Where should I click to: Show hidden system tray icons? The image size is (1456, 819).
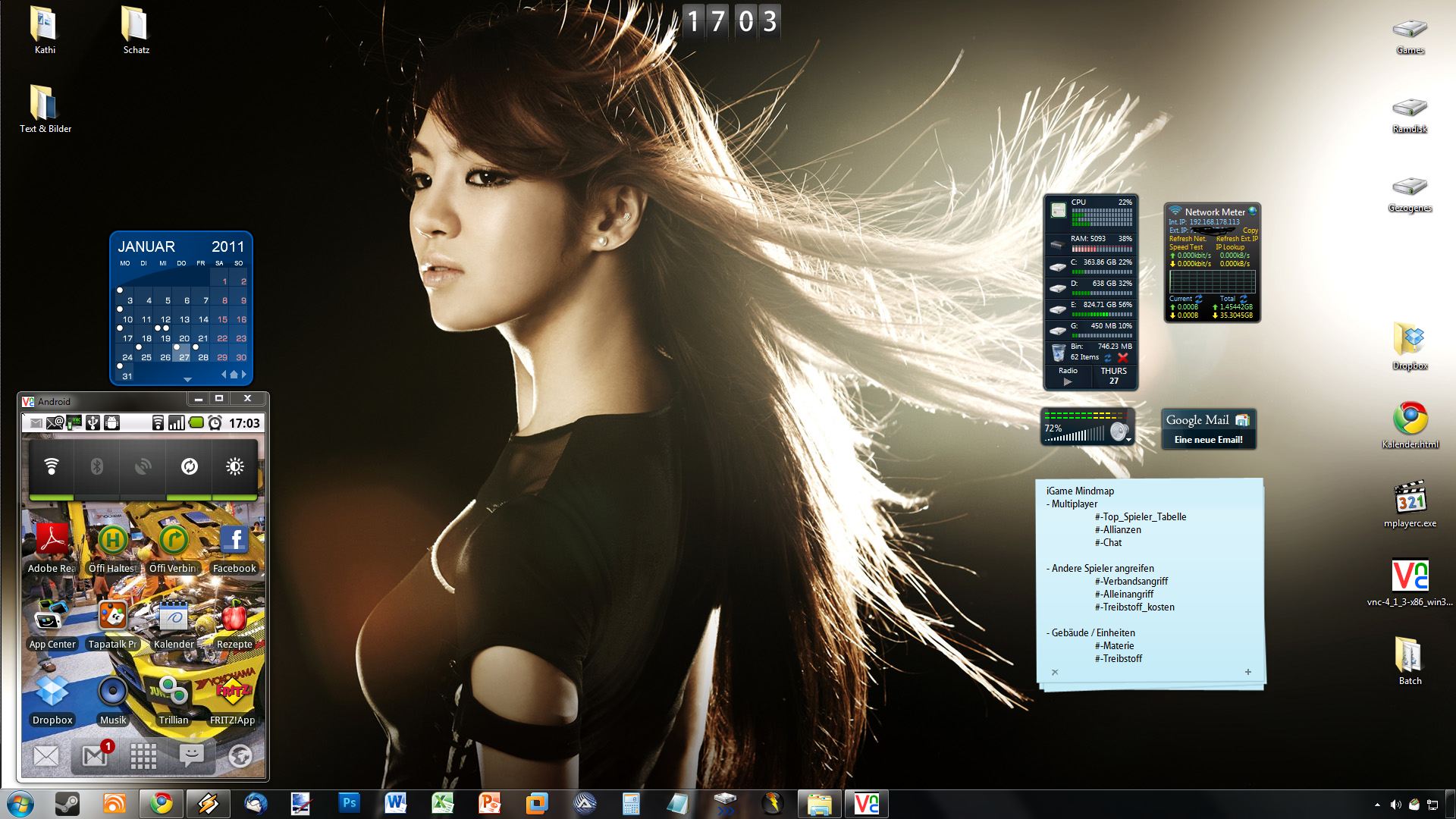pyautogui.click(x=1377, y=805)
